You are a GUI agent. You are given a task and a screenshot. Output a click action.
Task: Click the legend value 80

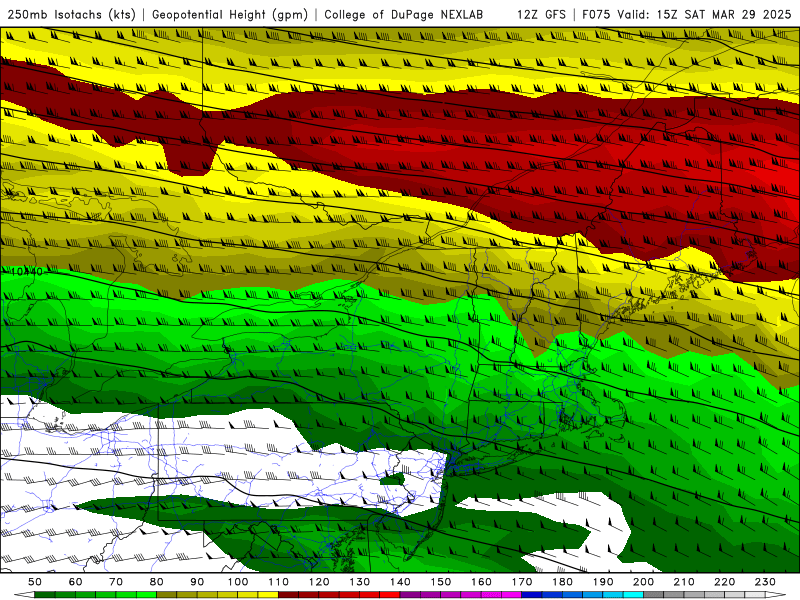pos(157,582)
